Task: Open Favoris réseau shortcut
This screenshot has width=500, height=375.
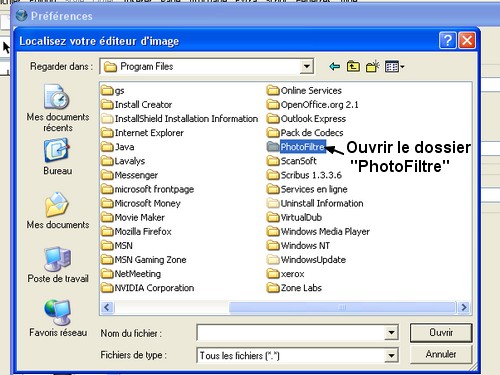Action: click(x=58, y=318)
